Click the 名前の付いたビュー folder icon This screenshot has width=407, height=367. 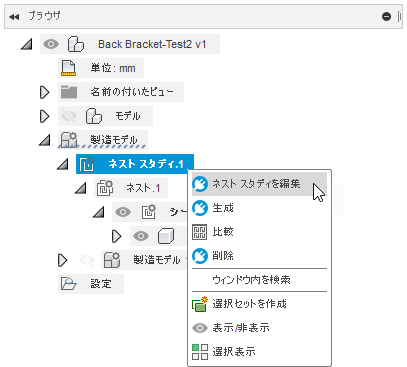coord(69,92)
